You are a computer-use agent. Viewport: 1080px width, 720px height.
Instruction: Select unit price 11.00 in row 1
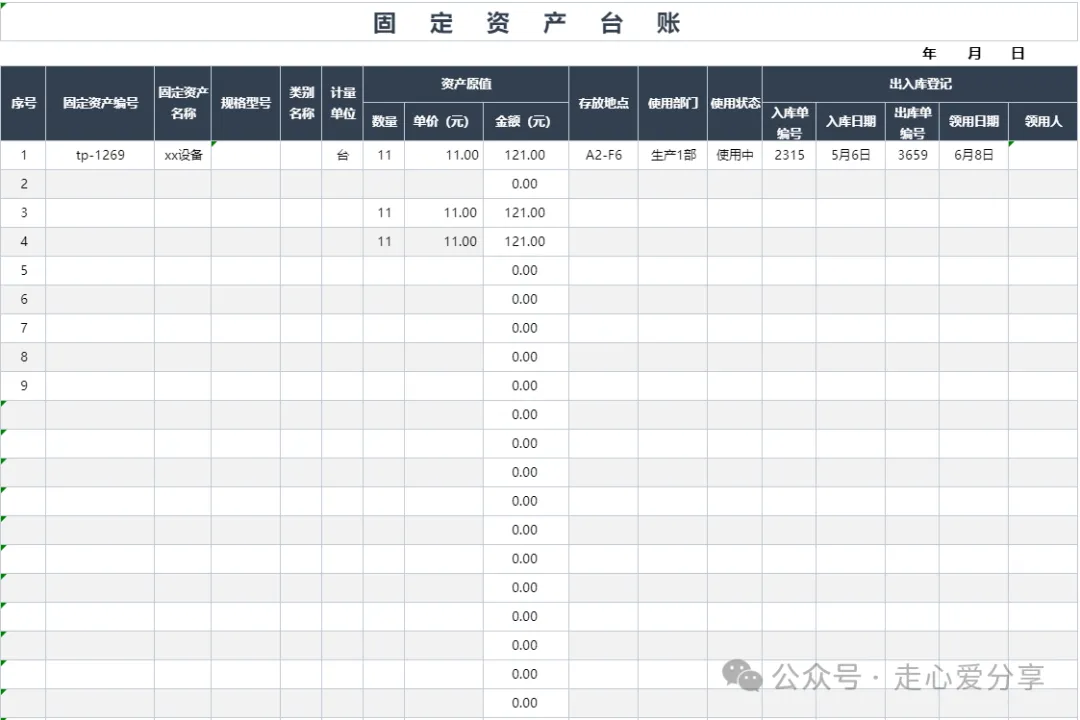[x=444, y=155]
